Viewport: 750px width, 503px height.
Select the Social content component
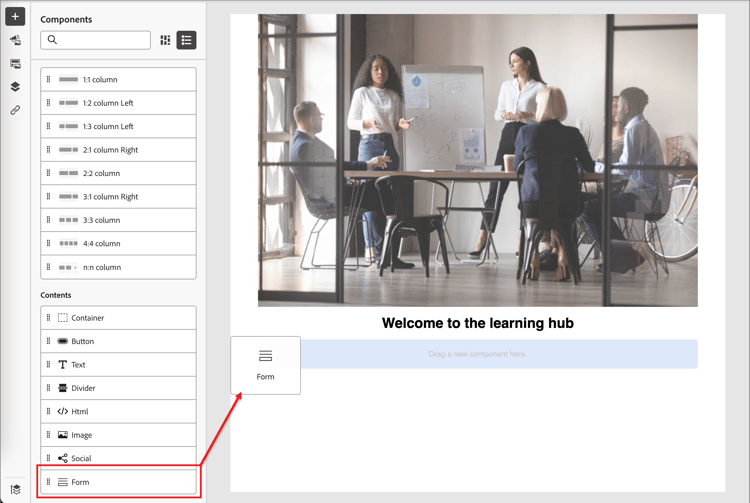[x=119, y=458]
